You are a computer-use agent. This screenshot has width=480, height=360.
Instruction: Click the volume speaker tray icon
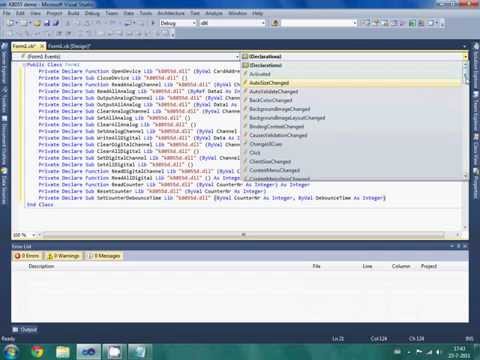click(438, 352)
